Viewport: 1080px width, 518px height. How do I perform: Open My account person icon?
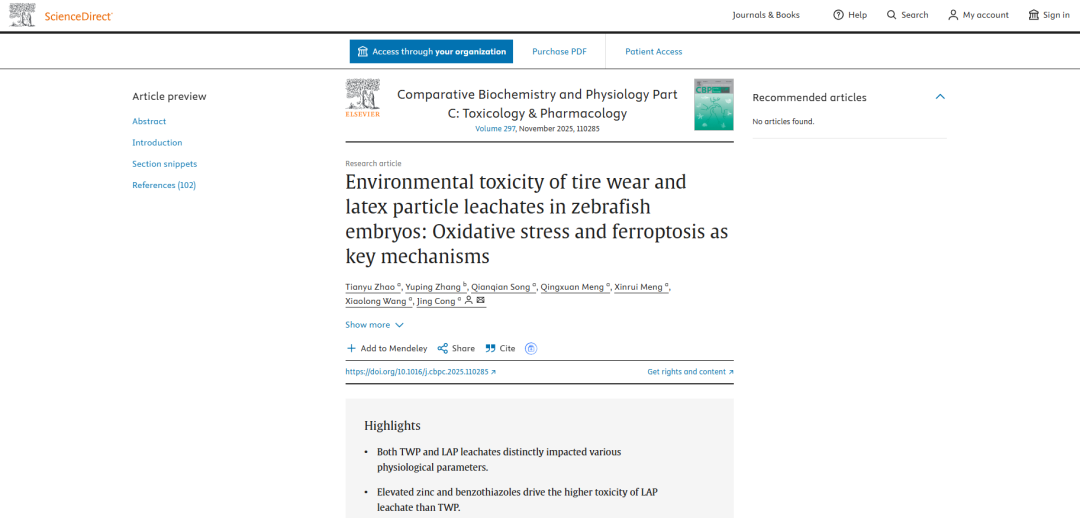coord(953,15)
